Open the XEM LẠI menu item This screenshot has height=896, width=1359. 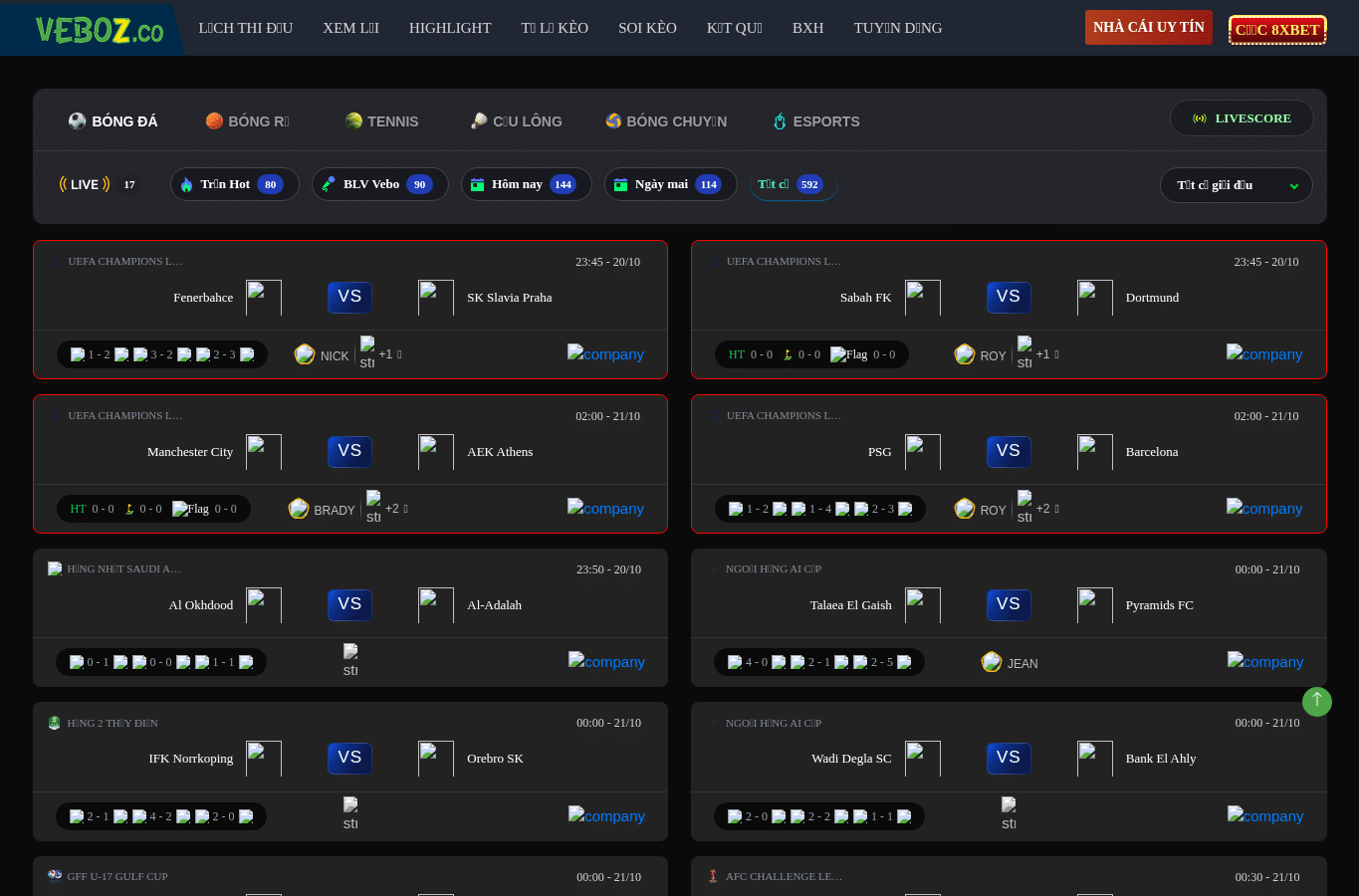click(350, 28)
